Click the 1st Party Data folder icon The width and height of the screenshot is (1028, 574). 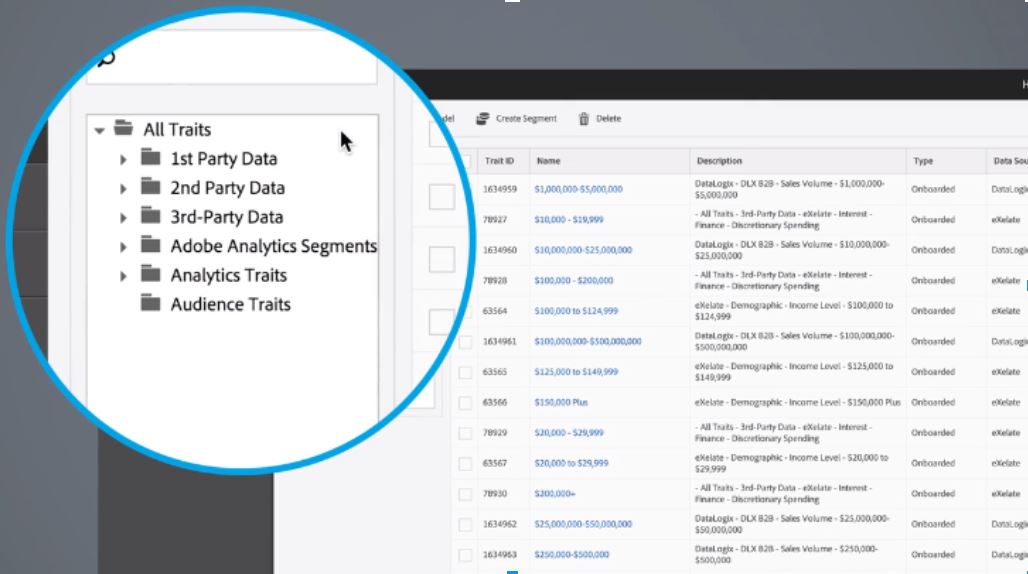pos(151,157)
